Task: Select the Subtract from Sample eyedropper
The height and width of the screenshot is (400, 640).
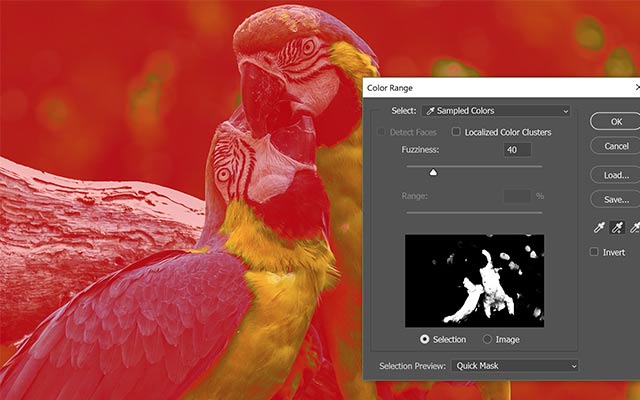Action: coord(635,227)
